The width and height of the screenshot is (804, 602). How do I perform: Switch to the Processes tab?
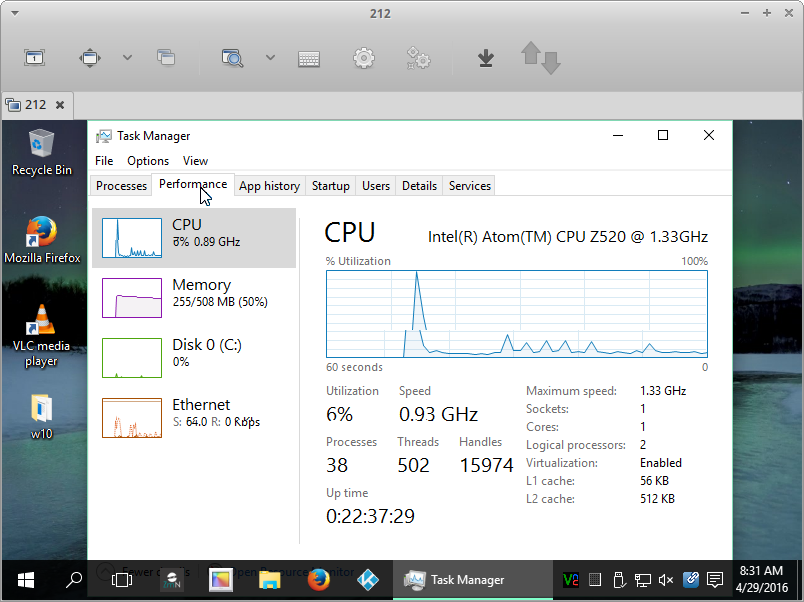(122, 186)
